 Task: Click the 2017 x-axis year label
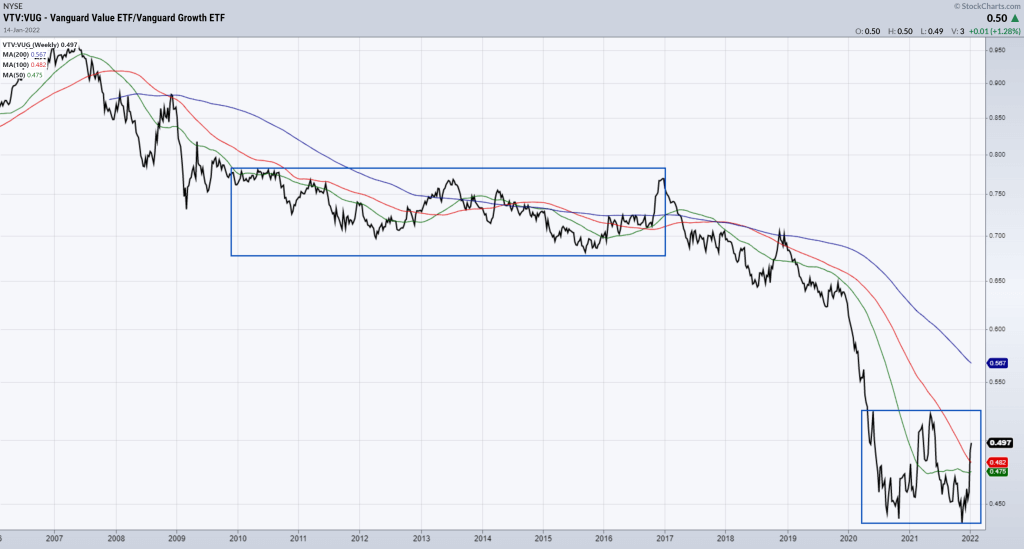[x=665, y=539]
